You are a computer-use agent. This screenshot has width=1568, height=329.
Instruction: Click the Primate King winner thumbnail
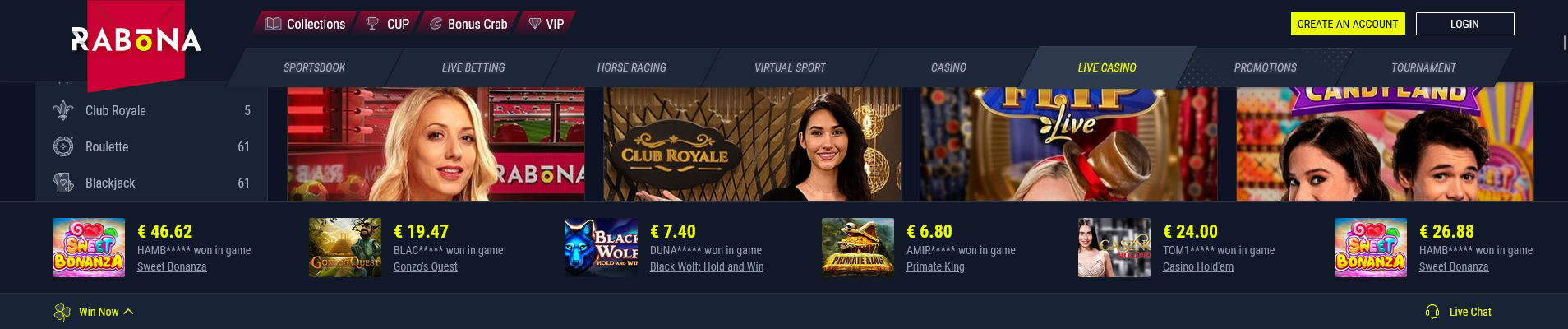[858, 248]
